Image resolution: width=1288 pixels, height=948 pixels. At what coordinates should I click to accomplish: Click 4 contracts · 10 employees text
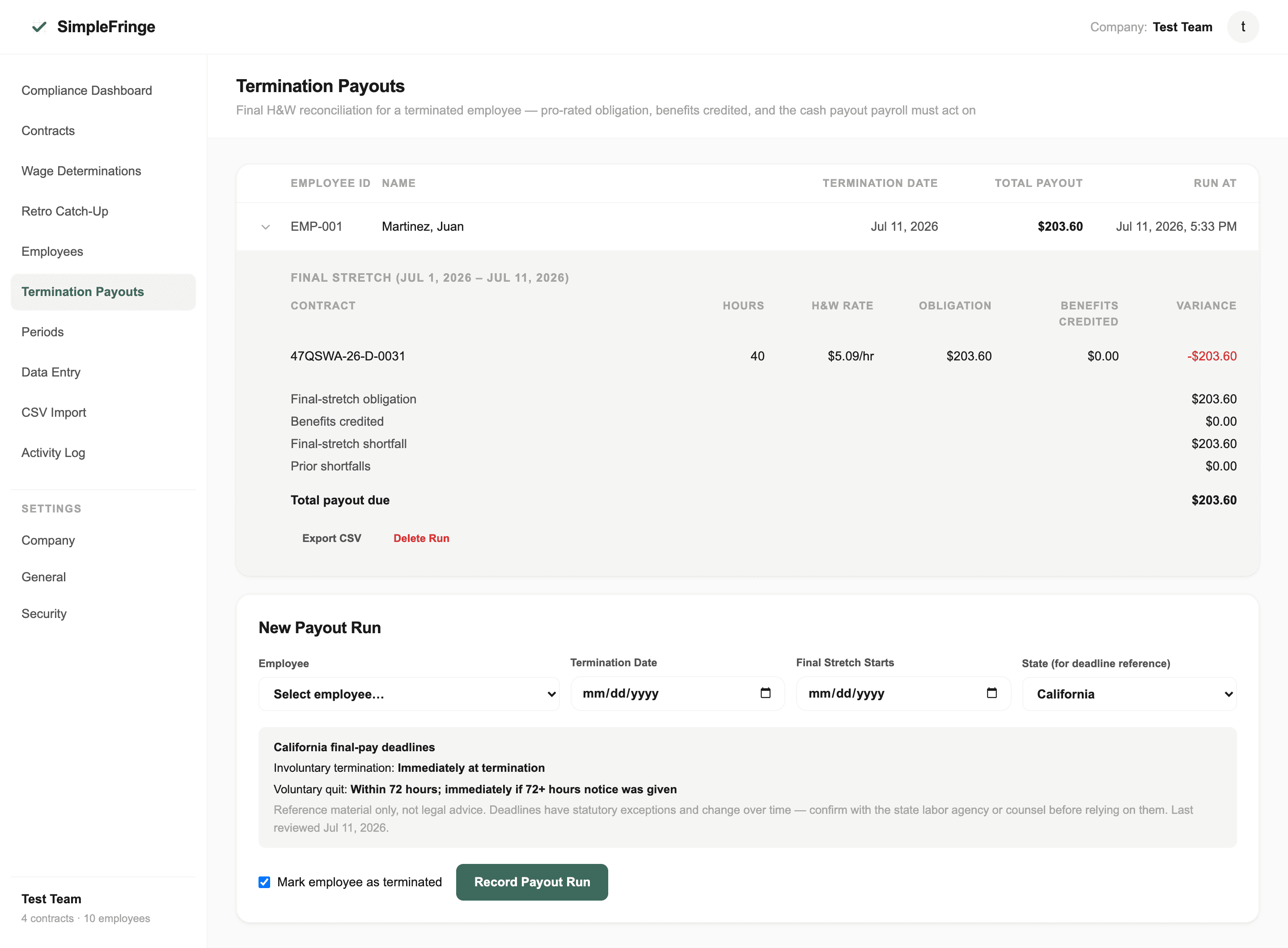point(85,919)
